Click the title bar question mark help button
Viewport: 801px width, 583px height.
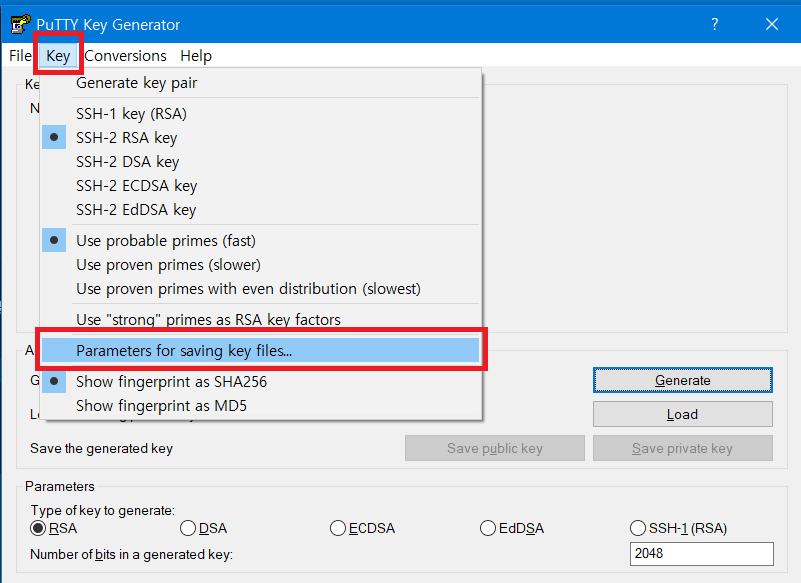click(715, 24)
